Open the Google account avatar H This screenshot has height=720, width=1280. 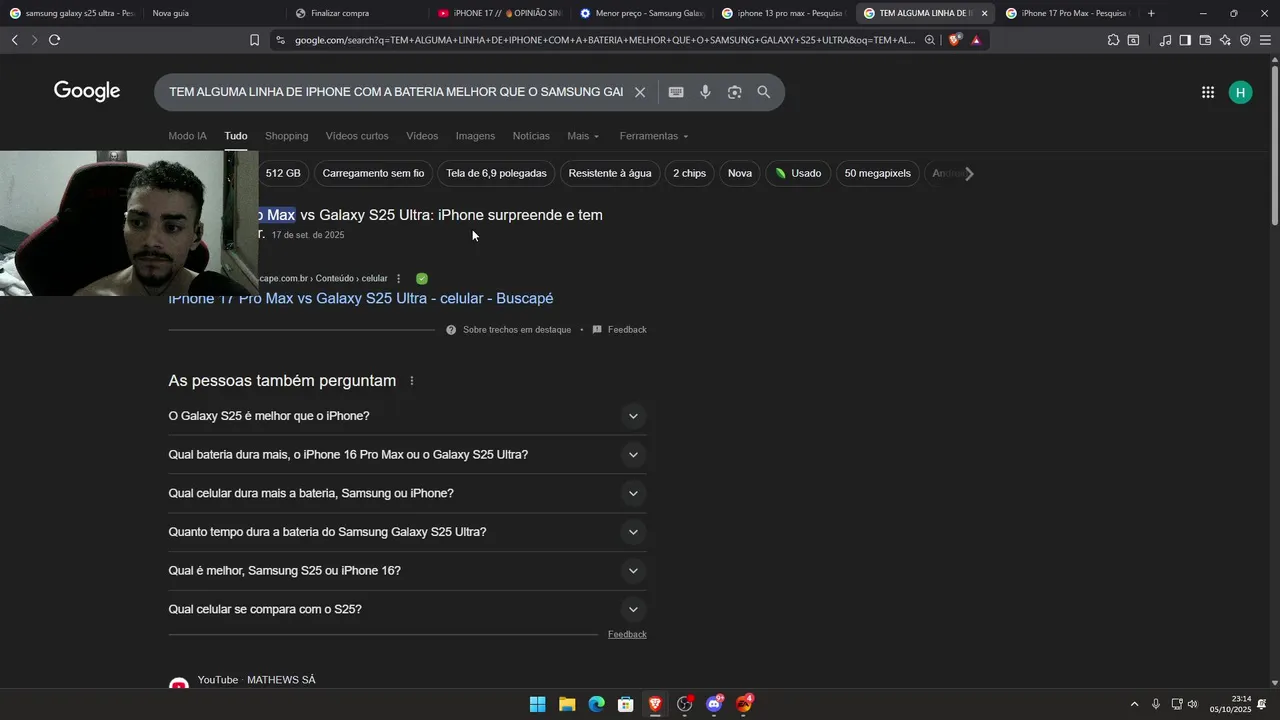click(1241, 92)
